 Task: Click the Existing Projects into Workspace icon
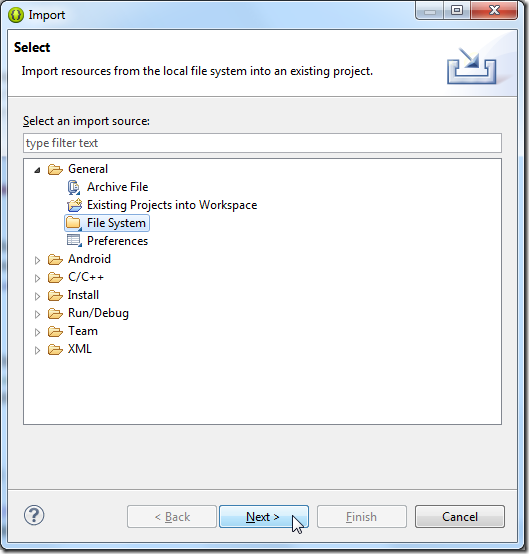75,205
